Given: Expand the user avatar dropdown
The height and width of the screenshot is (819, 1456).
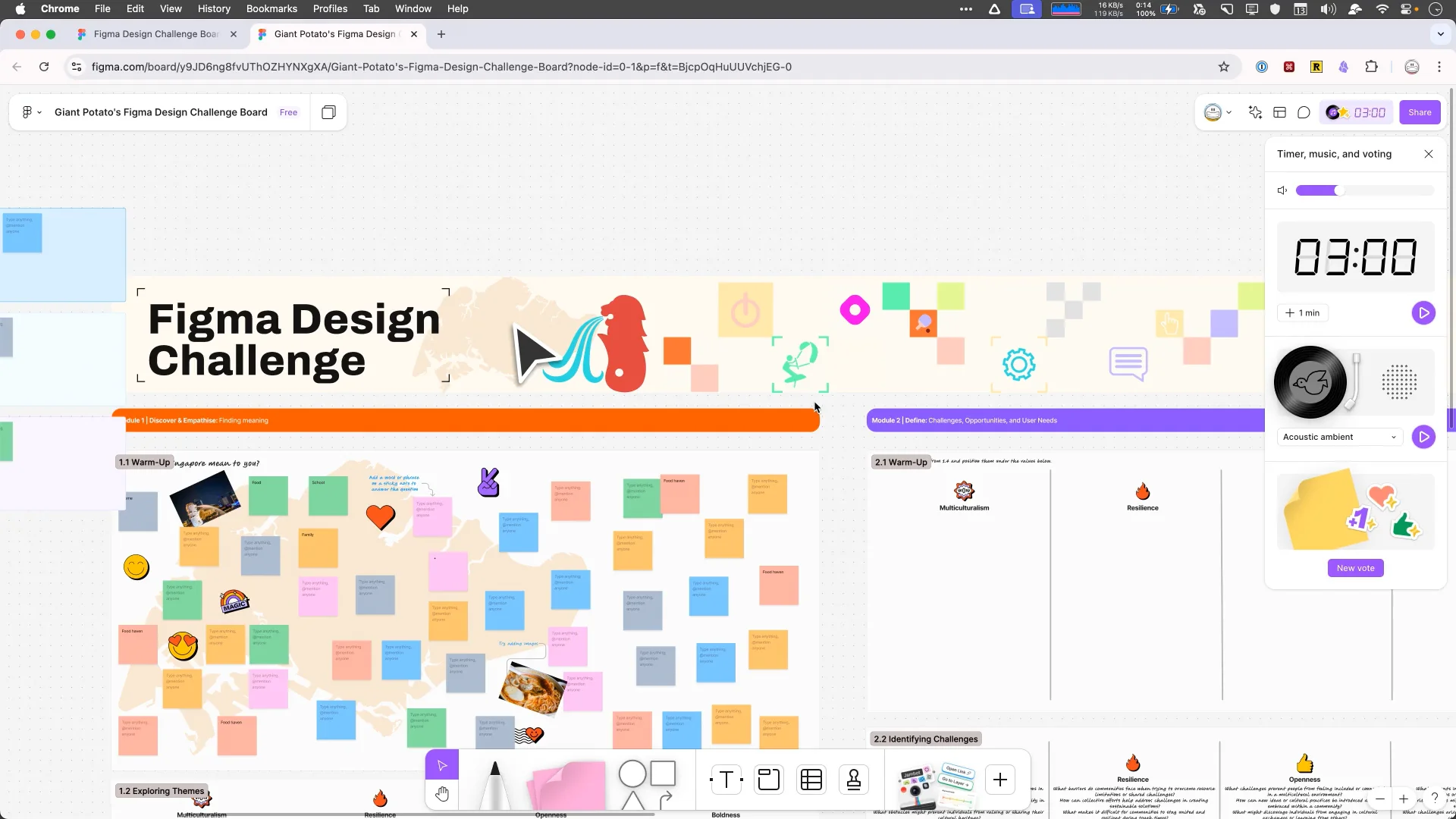Looking at the screenshot, I should point(1218,112).
